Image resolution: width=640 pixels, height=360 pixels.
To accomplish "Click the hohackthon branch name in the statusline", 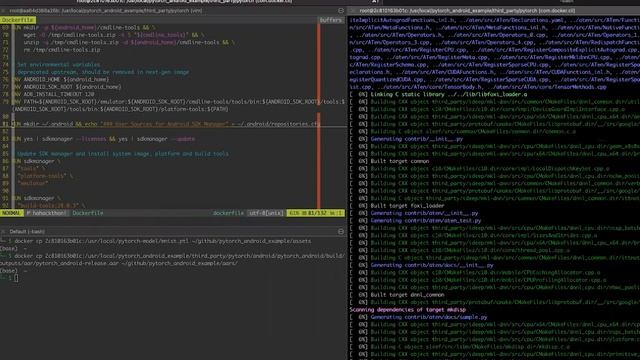I will pos(47,213).
